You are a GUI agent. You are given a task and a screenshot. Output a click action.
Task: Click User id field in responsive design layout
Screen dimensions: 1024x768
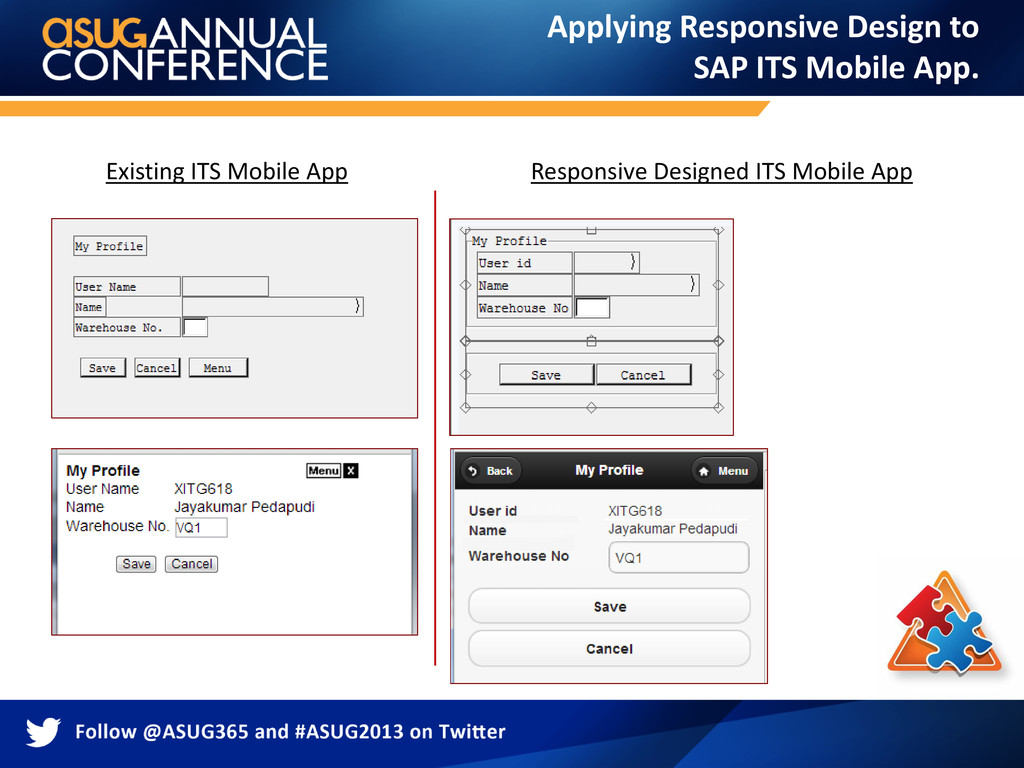point(607,263)
